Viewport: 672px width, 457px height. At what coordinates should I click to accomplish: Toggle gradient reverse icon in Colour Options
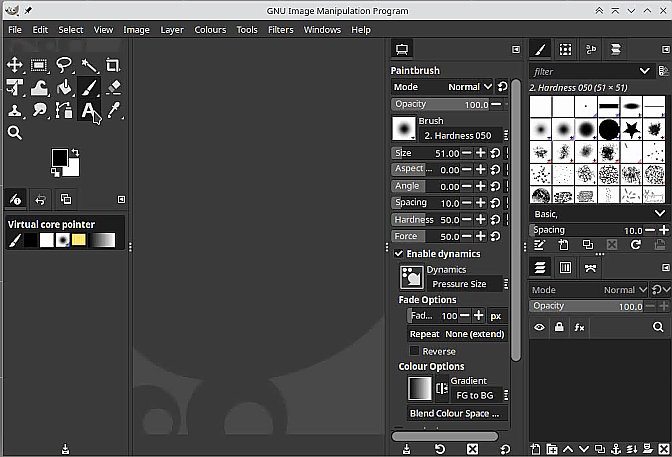coord(442,388)
